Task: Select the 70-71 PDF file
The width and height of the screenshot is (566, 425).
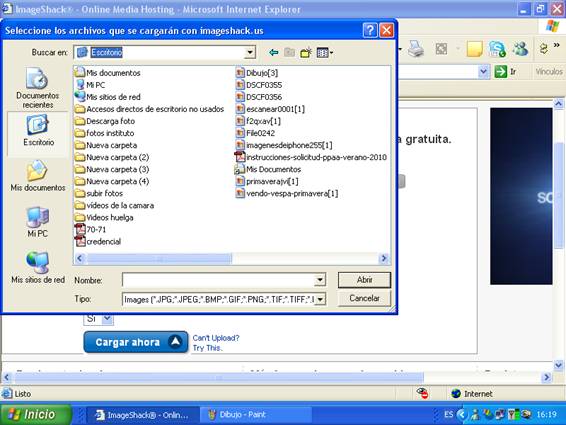Action: 91,229
